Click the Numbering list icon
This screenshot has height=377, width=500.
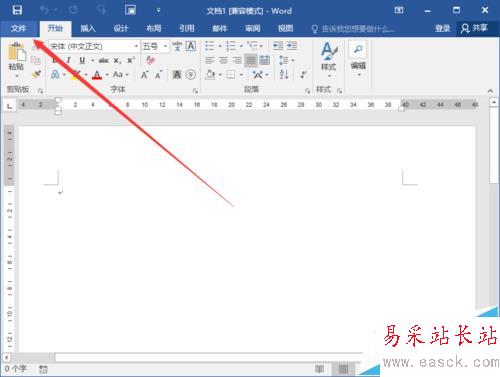(231, 46)
